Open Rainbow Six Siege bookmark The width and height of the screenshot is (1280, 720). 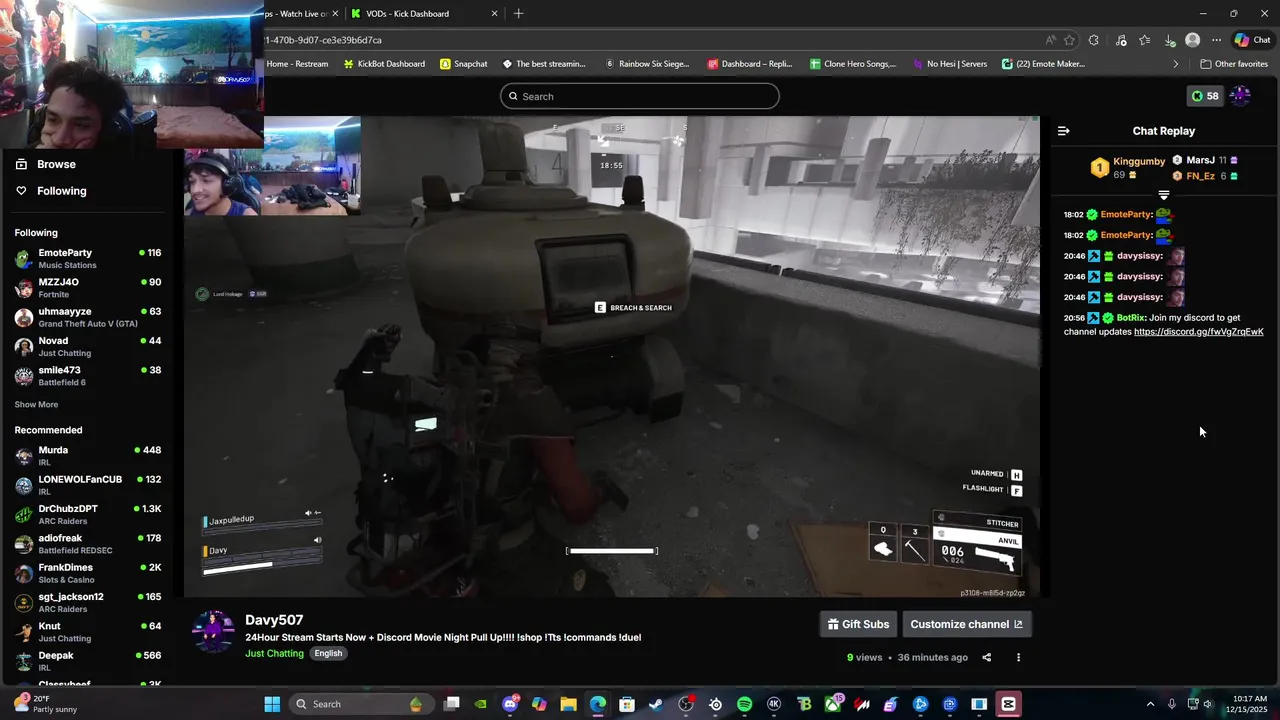pyautogui.click(x=647, y=64)
